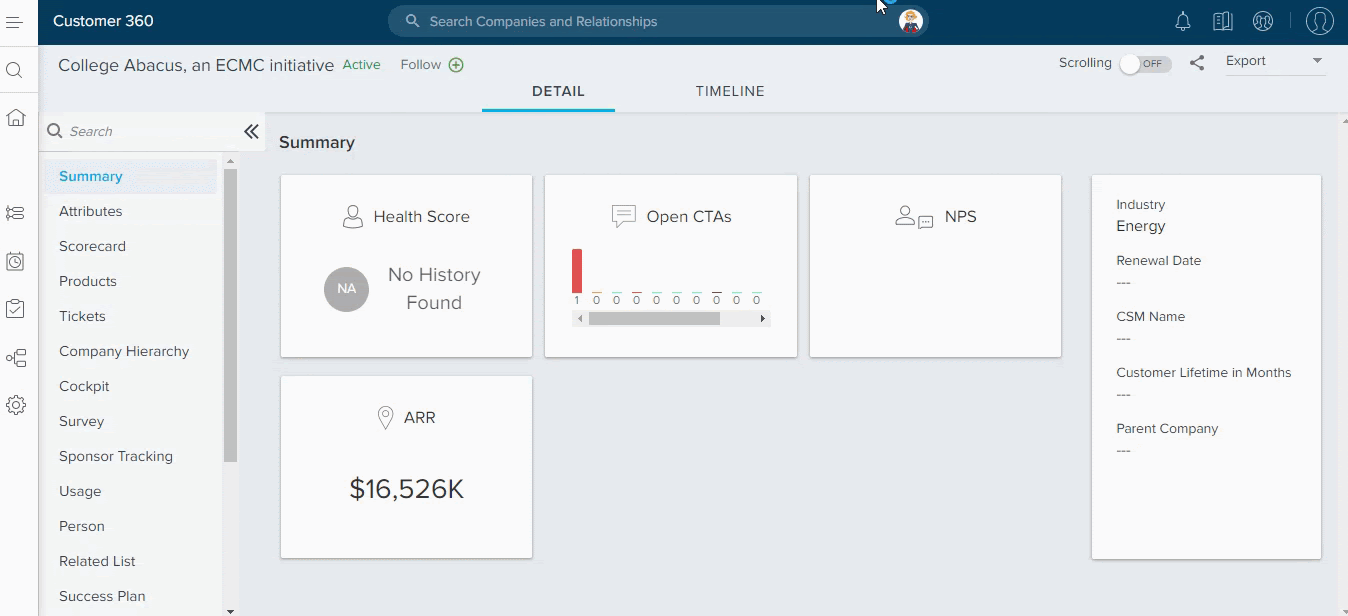
Task: Open the Export dropdown
Action: (x=1275, y=61)
